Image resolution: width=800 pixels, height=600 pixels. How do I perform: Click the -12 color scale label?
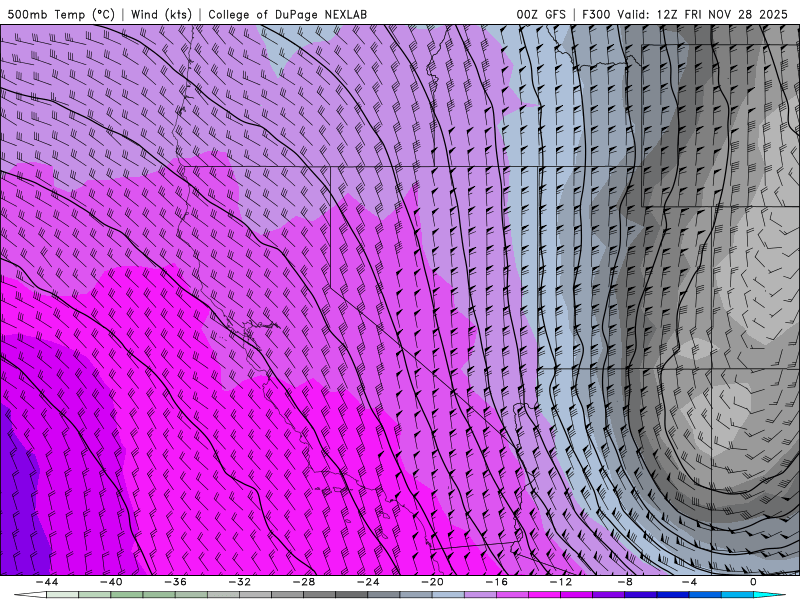coord(561,582)
